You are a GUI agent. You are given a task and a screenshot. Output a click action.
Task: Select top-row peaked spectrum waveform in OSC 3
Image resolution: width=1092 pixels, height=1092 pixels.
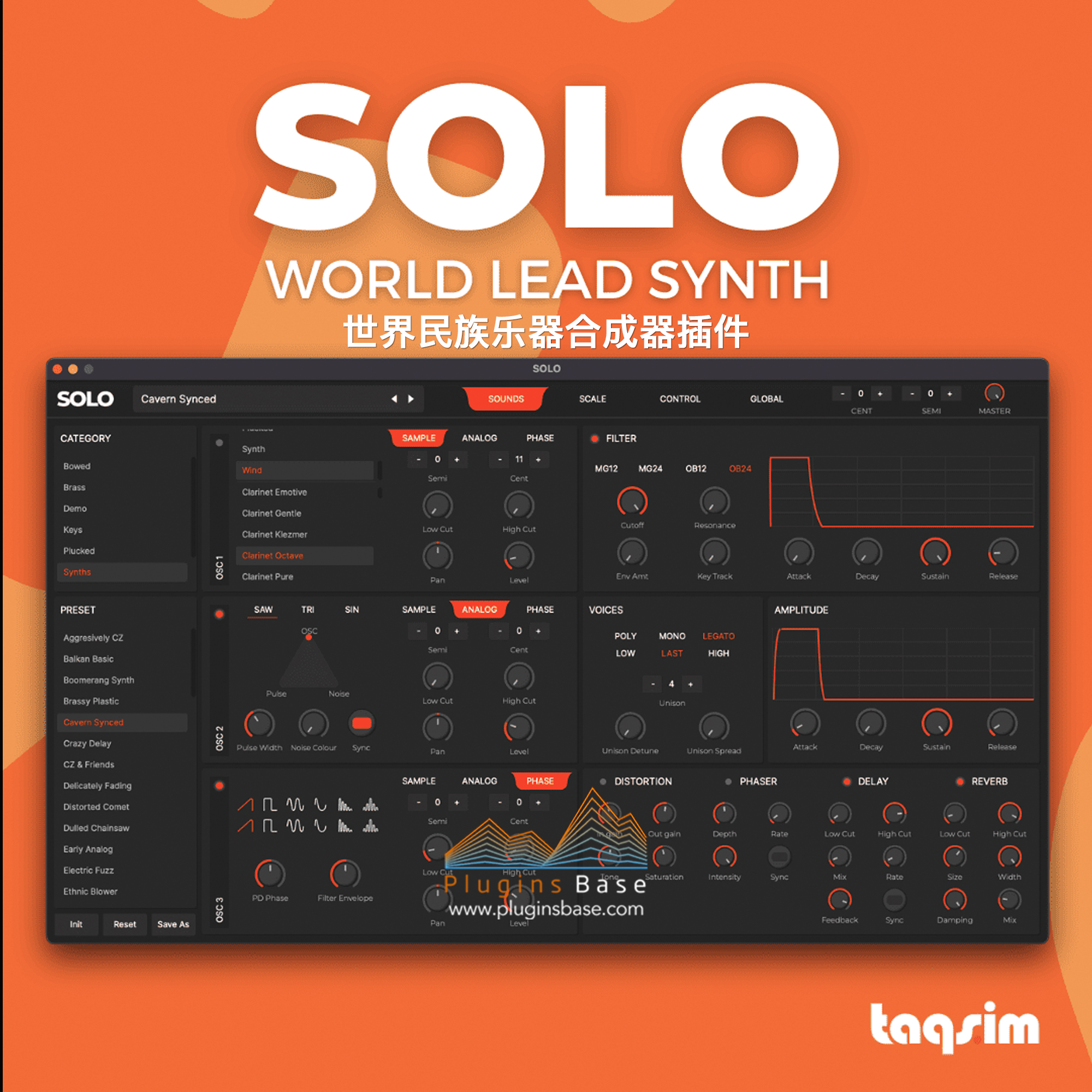click(x=370, y=804)
